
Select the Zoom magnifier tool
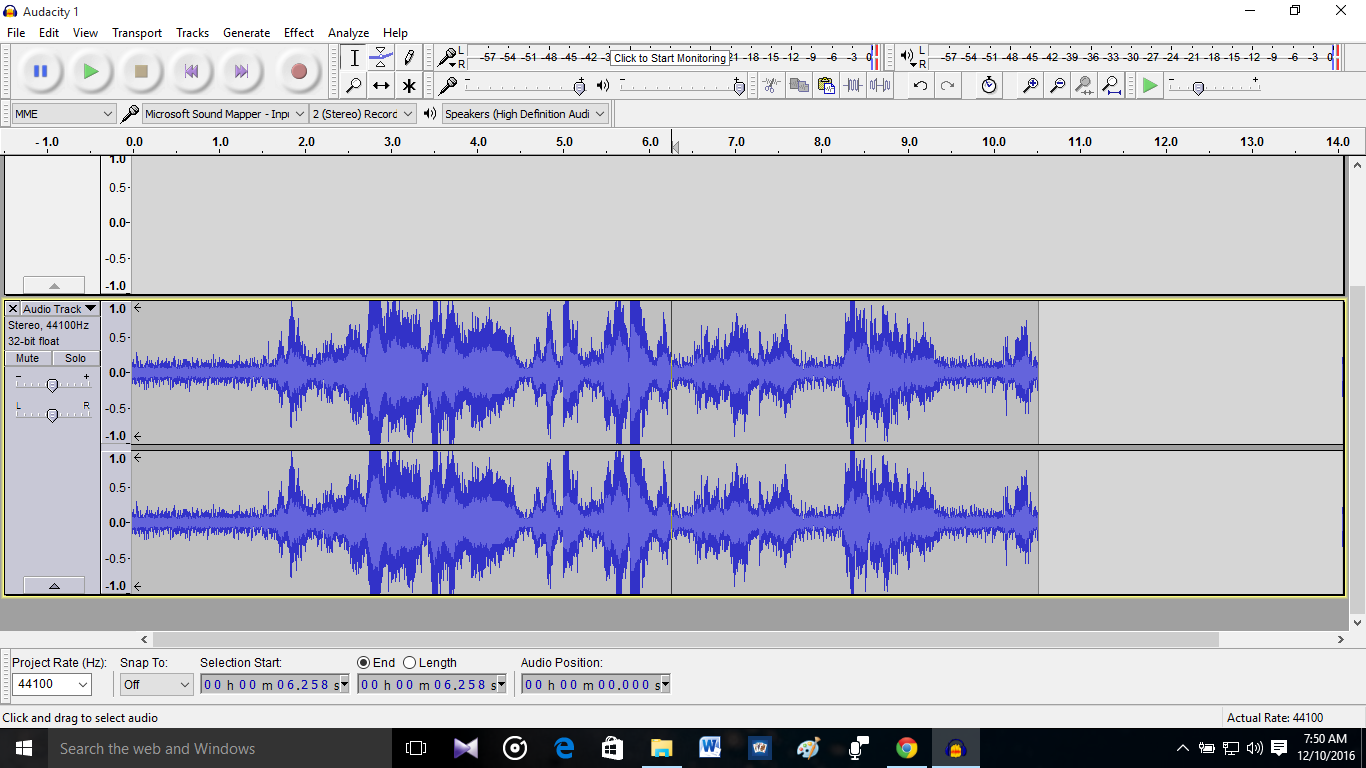pos(354,86)
